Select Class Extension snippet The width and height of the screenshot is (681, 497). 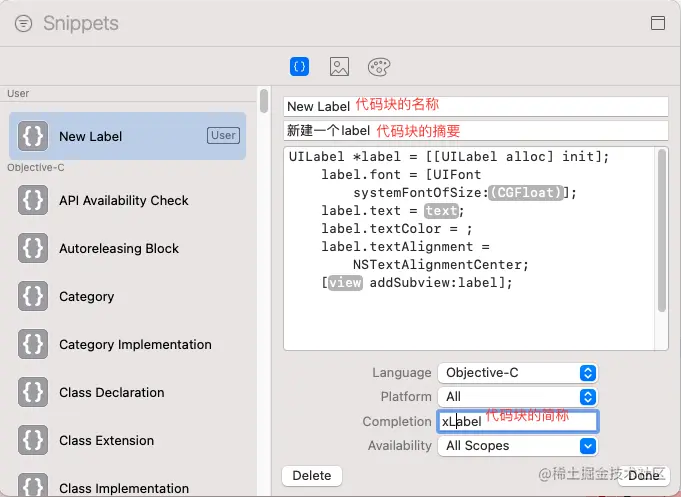pos(106,441)
